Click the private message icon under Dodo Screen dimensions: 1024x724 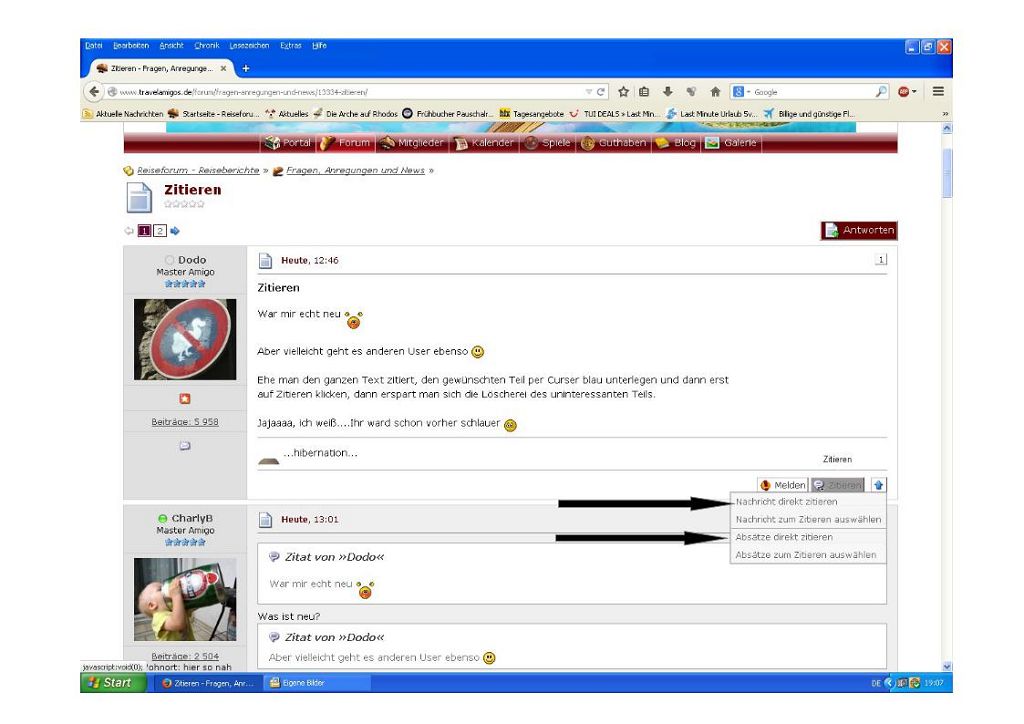click(x=185, y=445)
